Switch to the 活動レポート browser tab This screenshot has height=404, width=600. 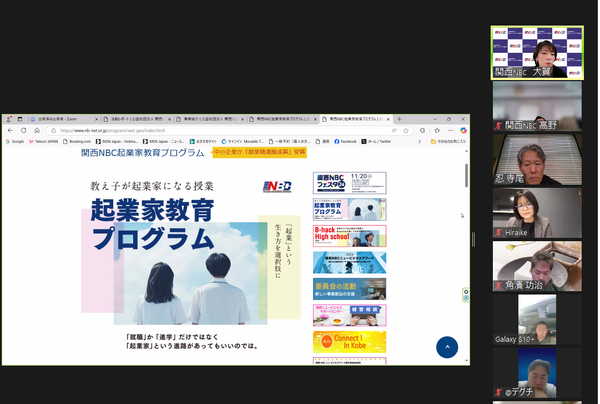[136, 119]
